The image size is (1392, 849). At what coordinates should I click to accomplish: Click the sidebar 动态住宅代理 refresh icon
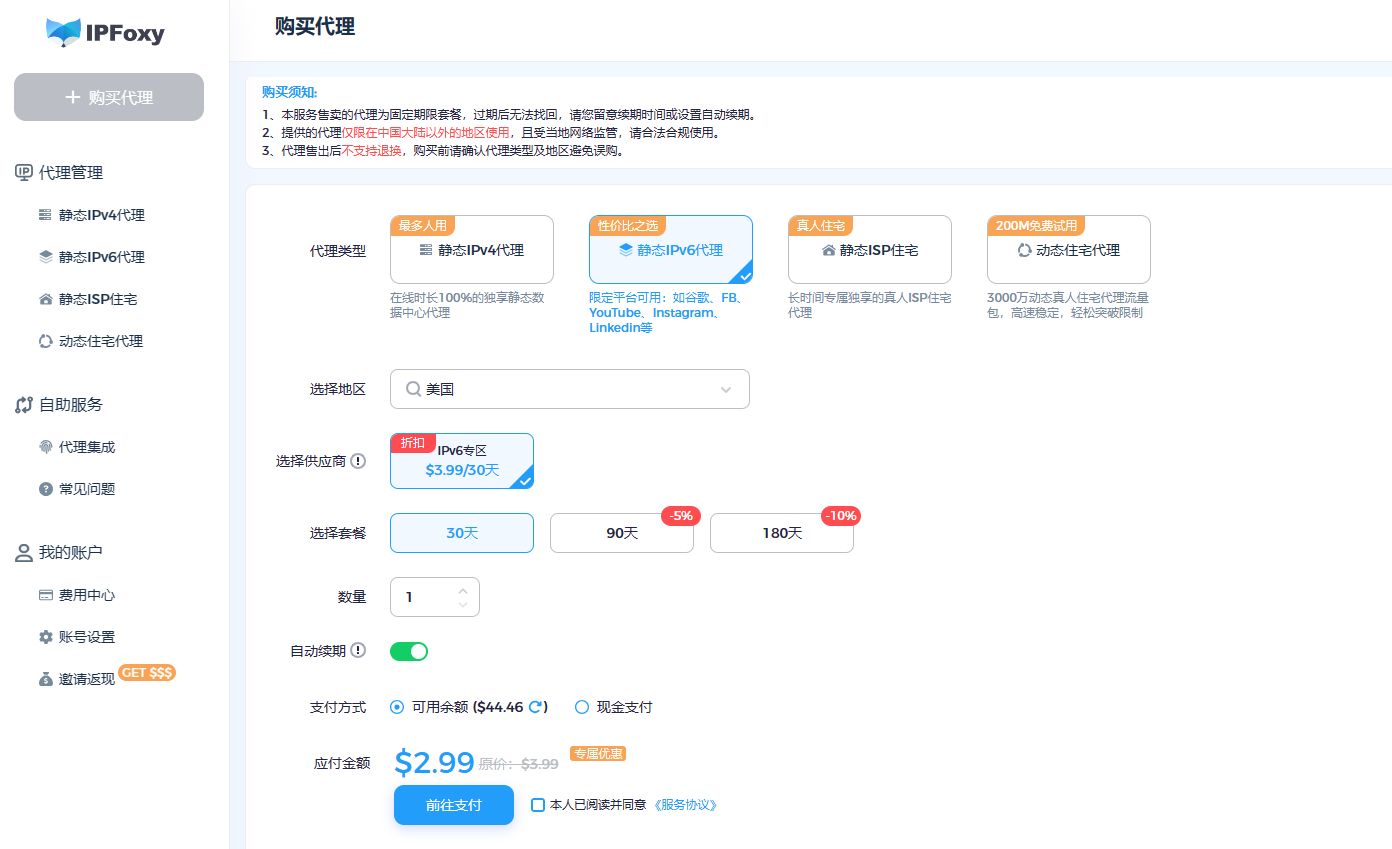(45, 341)
